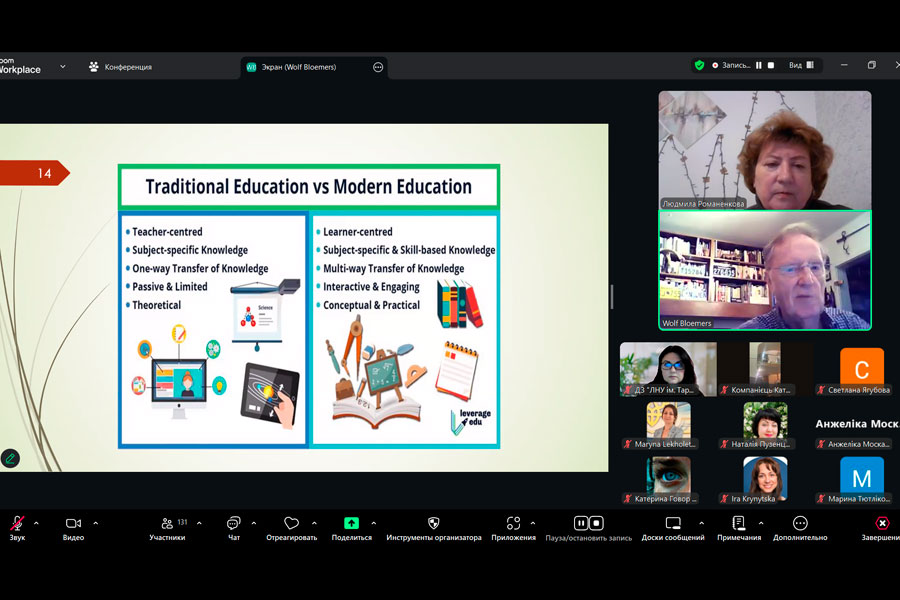Expand audio options arrow next to Звук
Screen dimensions: 900x600
36,523
